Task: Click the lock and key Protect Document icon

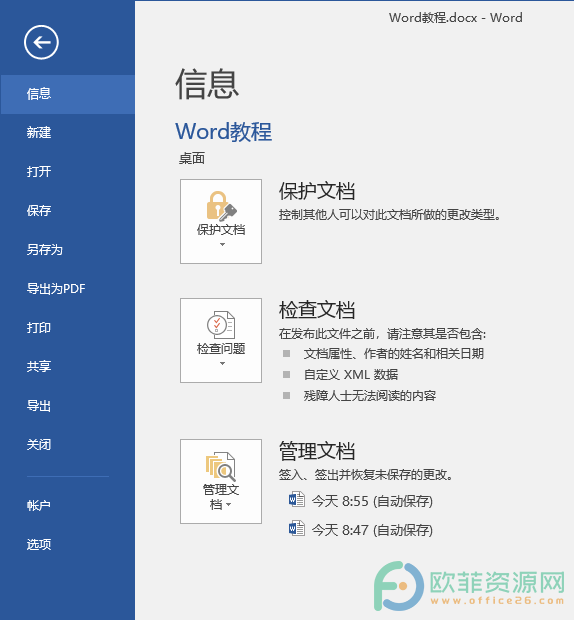Action: [x=221, y=206]
